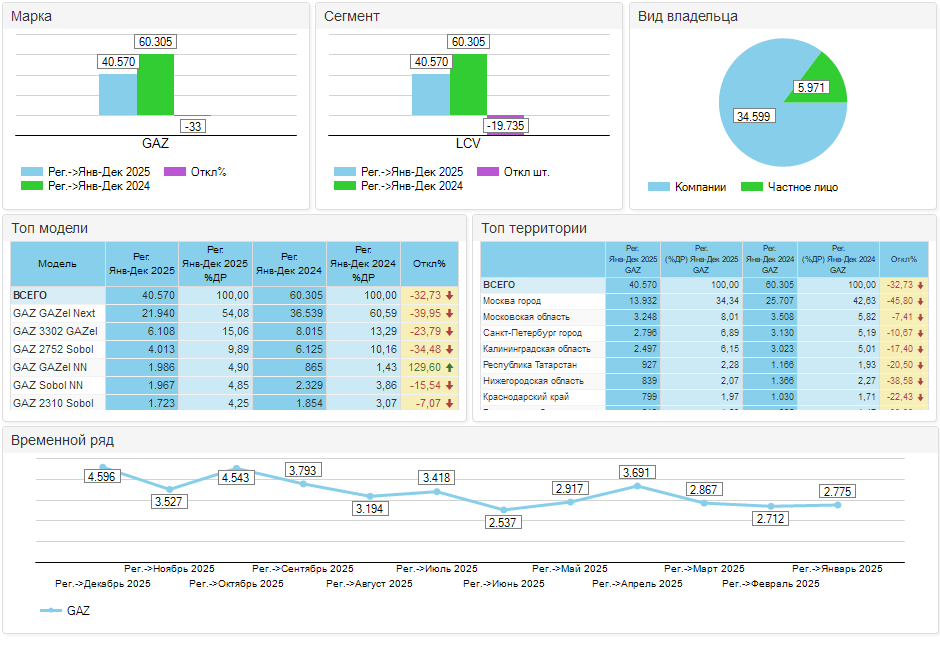This screenshot has height=664, width=940.
Task: Sort the models table by Модель column header
Action: click(x=57, y=264)
